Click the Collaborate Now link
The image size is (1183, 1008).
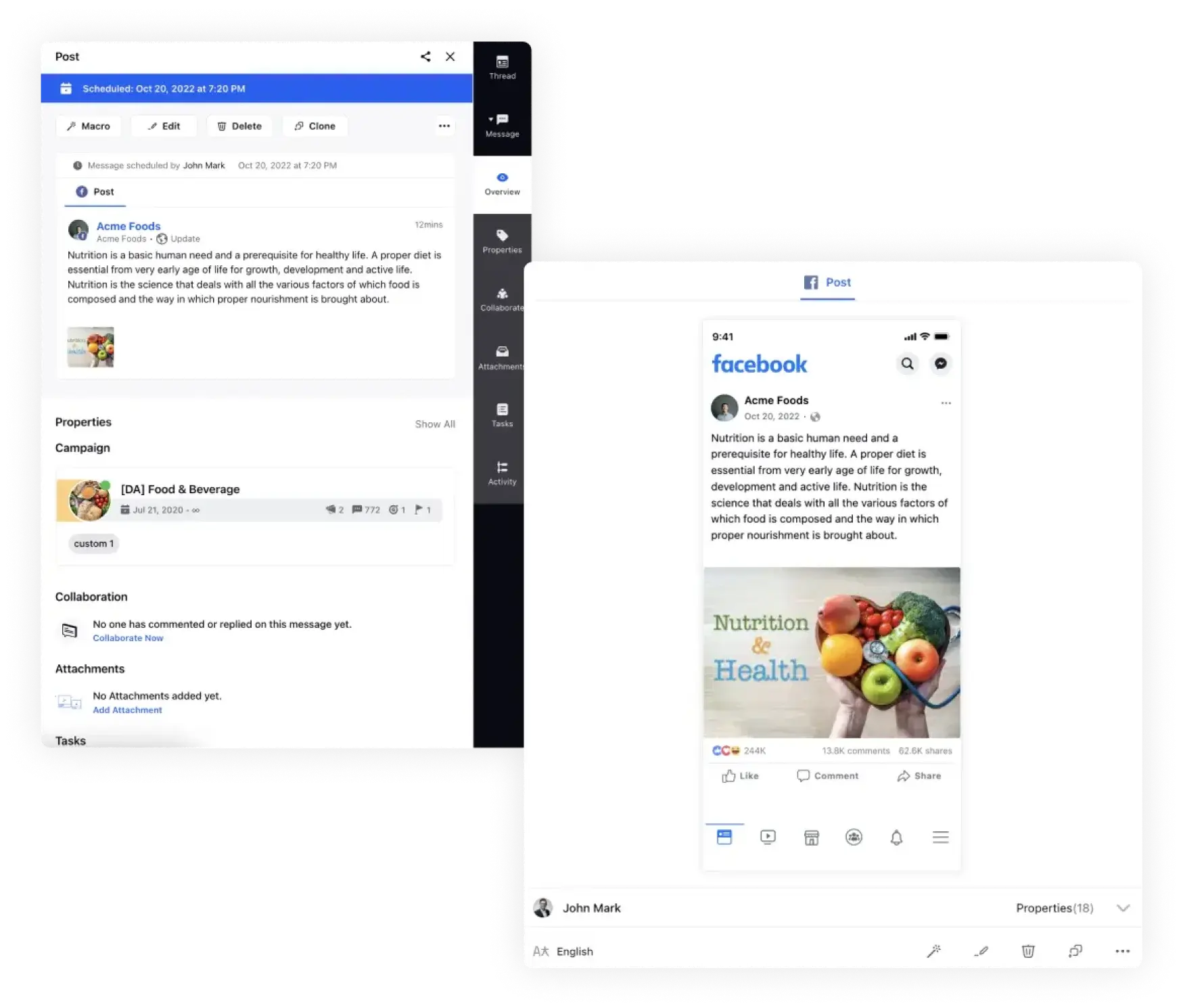(x=128, y=638)
